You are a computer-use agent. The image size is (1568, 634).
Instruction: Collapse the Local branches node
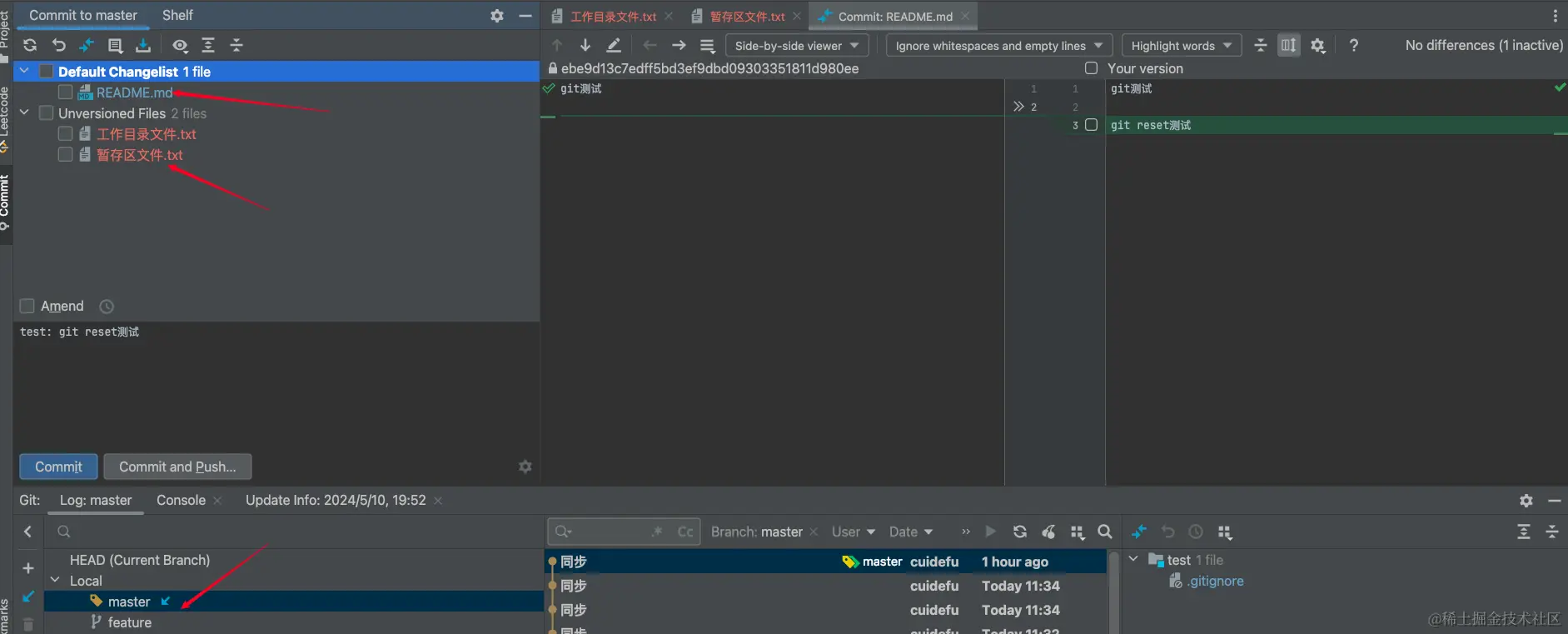click(x=55, y=581)
